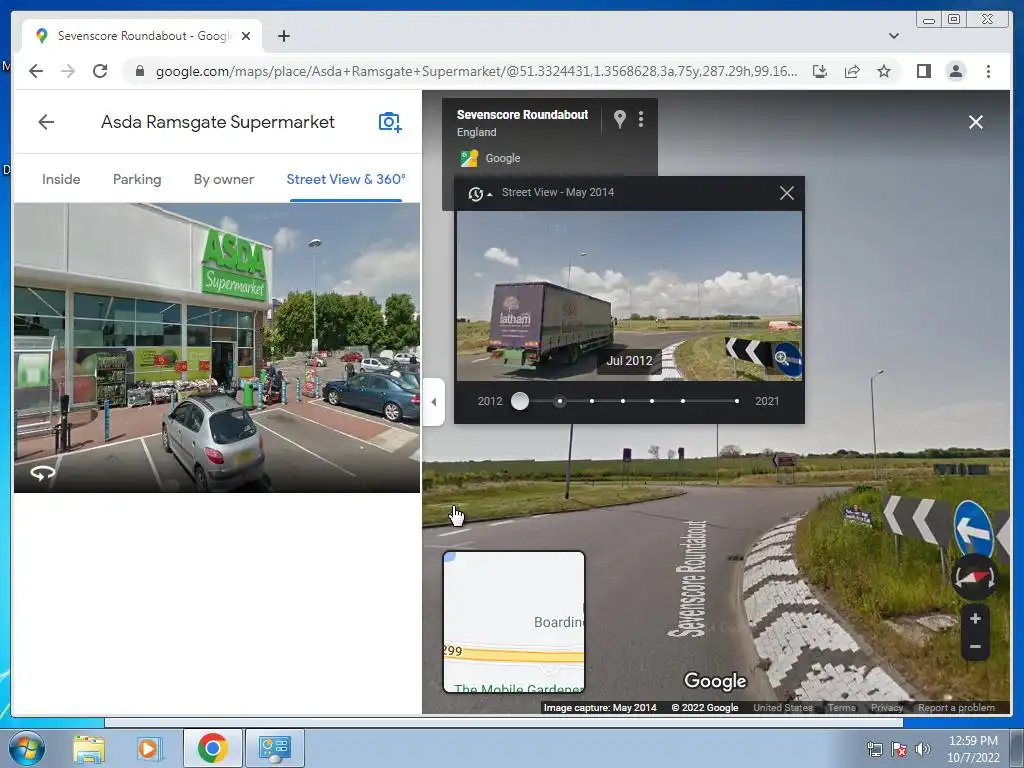Click the Chrome forward navigation arrow
The height and width of the screenshot is (768, 1024).
click(x=68, y=71)
